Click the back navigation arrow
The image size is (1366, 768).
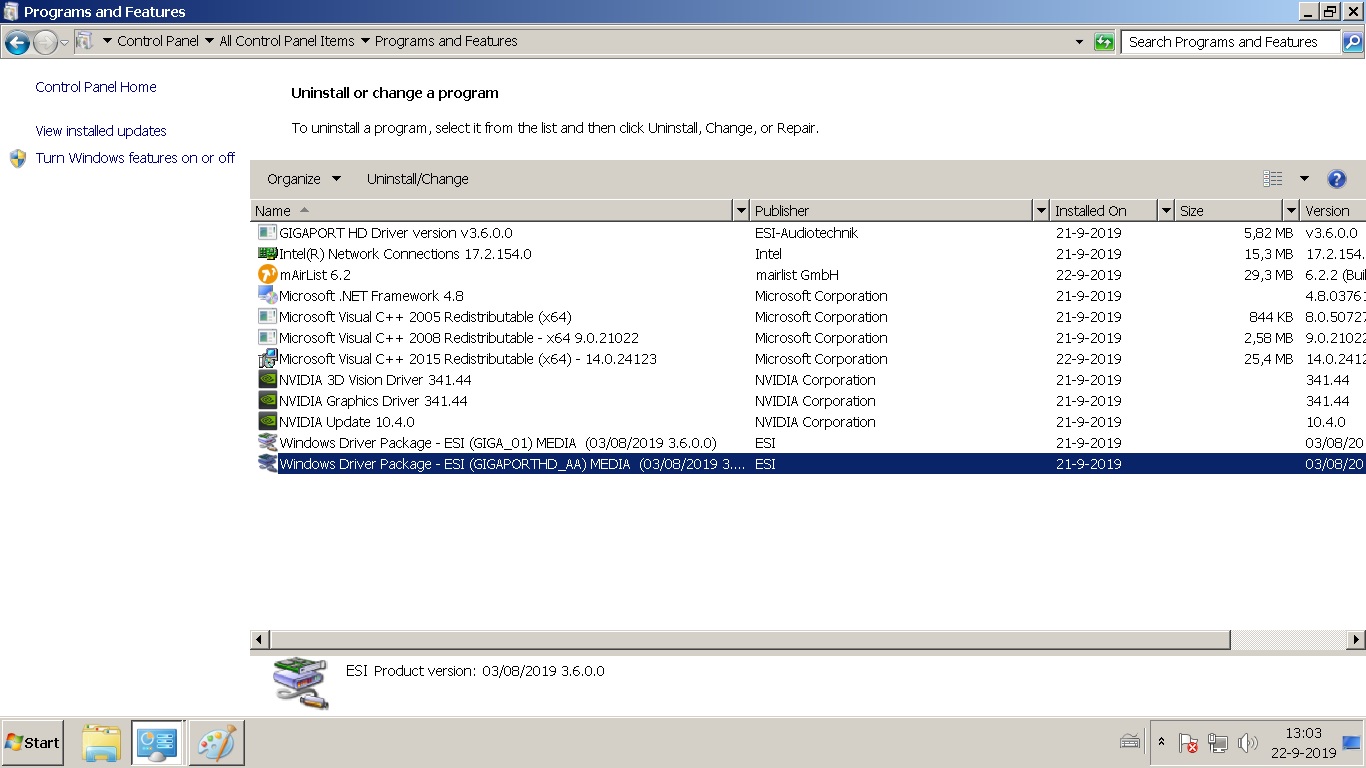17,42
